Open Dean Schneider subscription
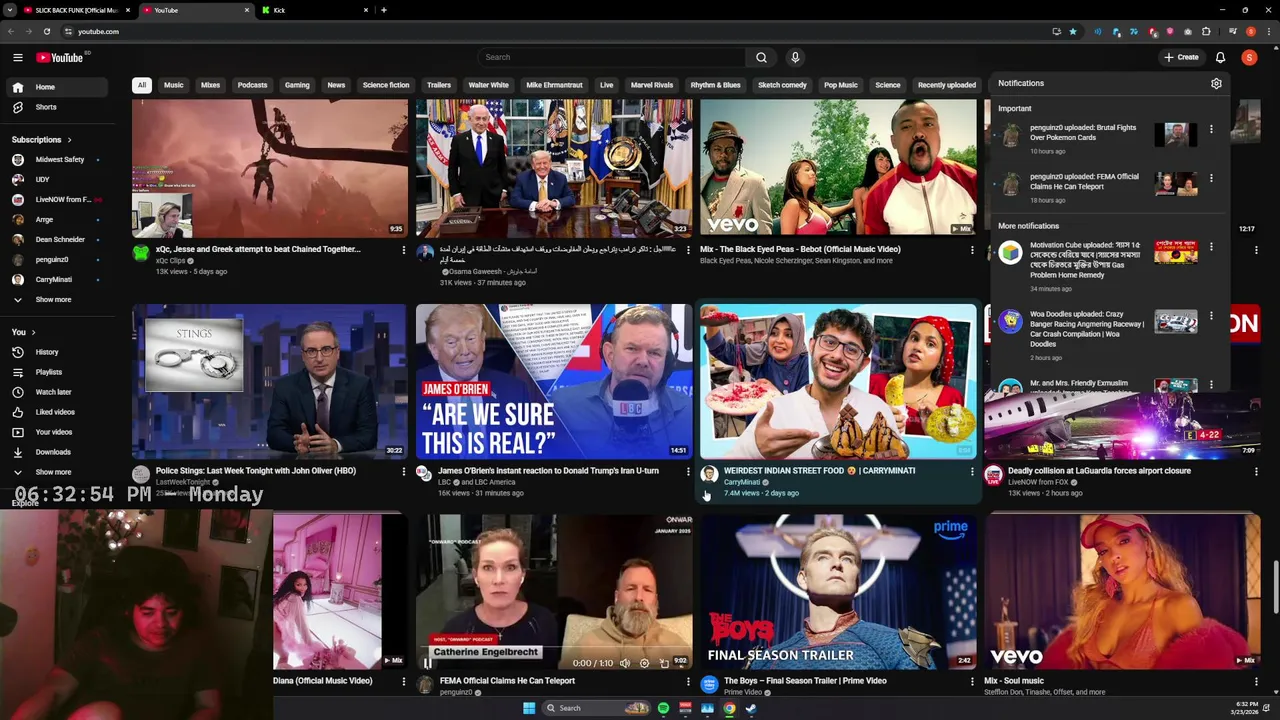 58,240
